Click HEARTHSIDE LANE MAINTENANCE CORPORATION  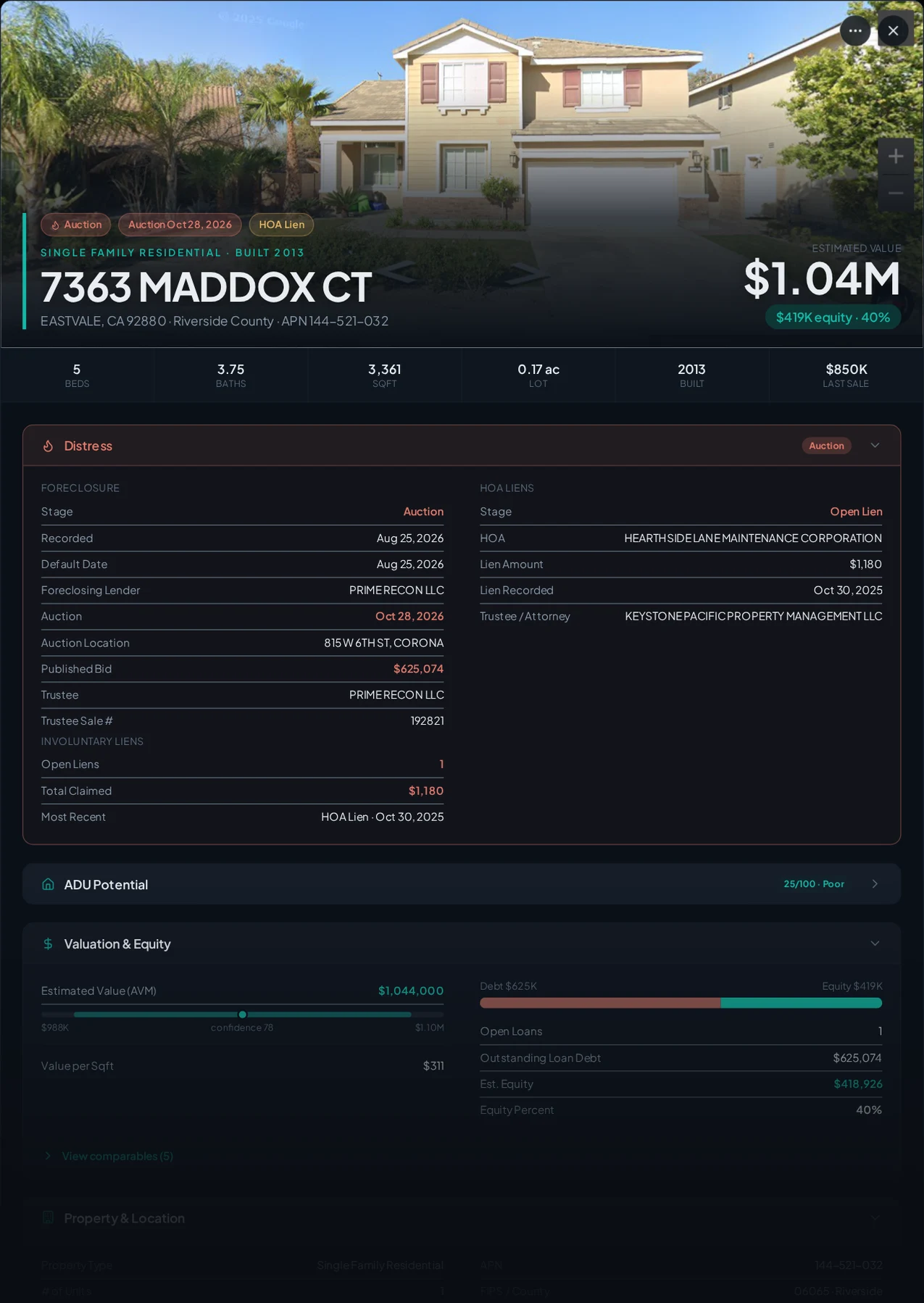click(x=753, y=538)
